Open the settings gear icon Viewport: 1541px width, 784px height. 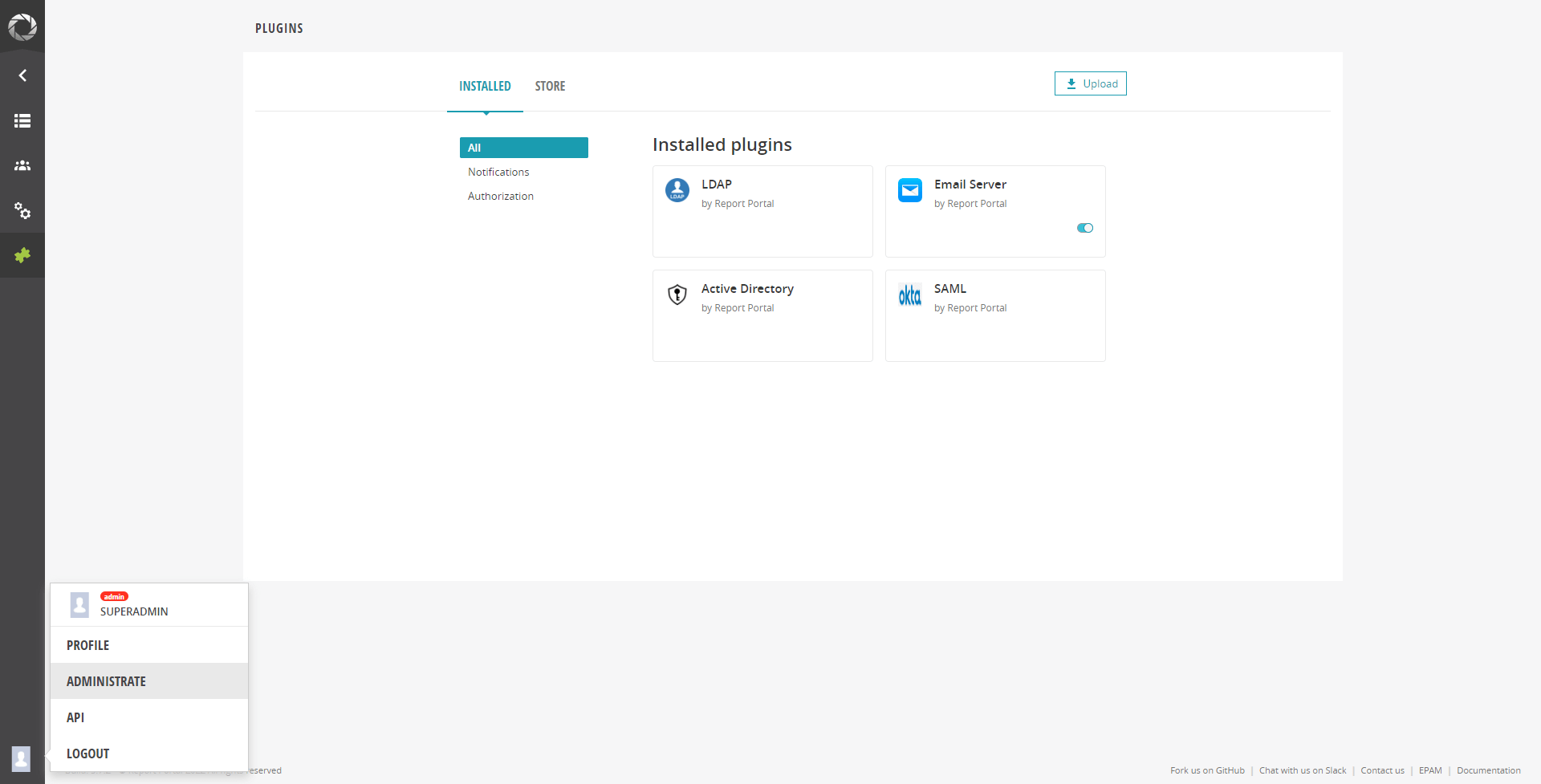(x=22, y=210)
